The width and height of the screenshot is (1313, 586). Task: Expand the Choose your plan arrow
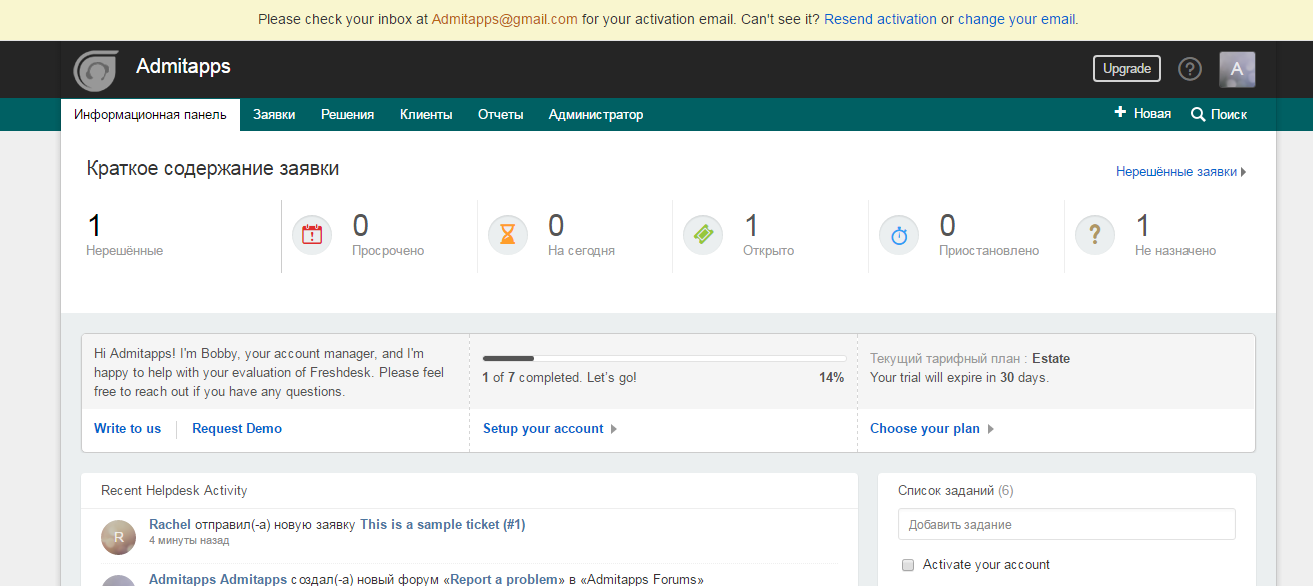tap(990, 429)
